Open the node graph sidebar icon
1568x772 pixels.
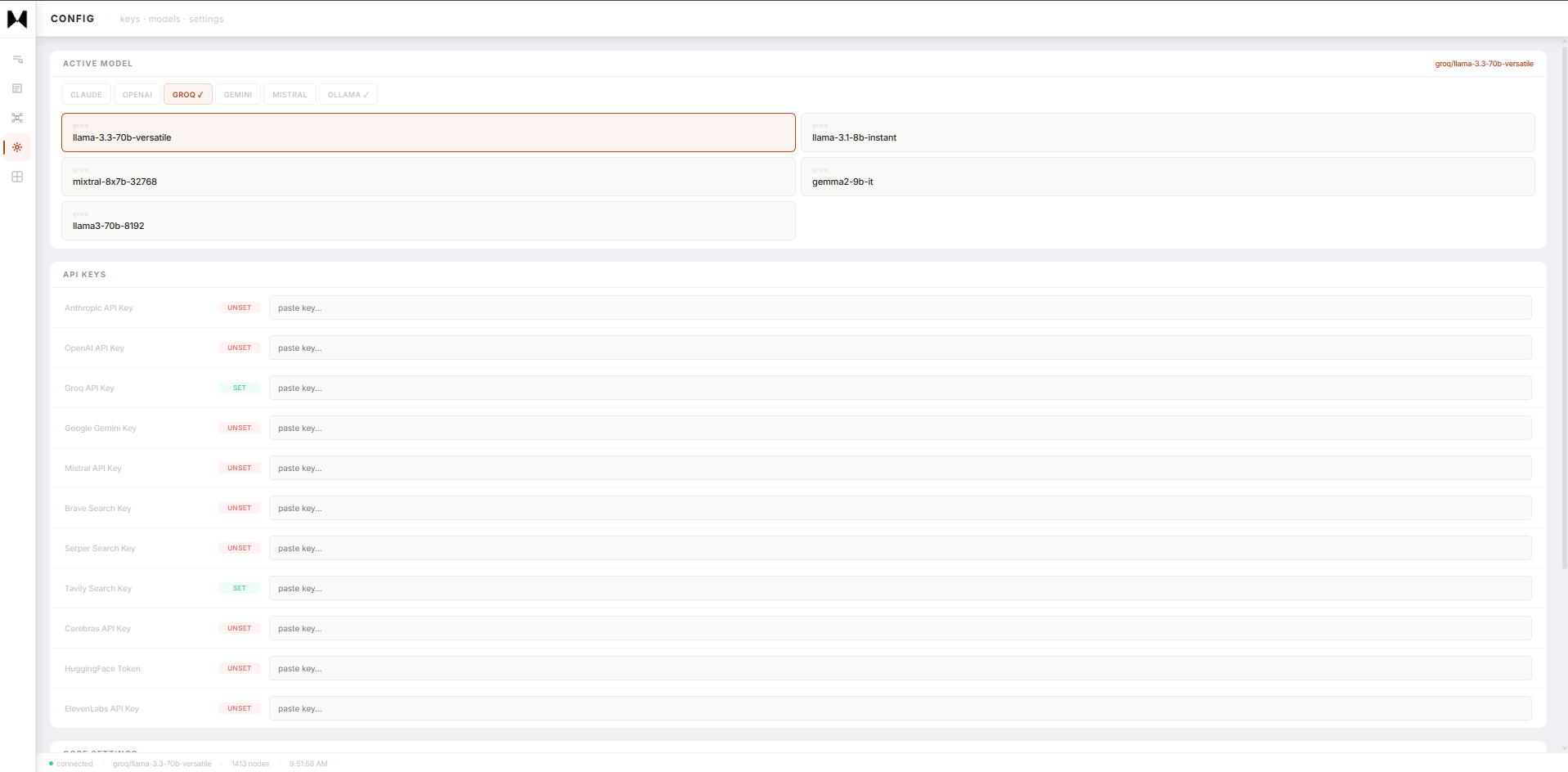pyautogui.click(x=17, y=118)
